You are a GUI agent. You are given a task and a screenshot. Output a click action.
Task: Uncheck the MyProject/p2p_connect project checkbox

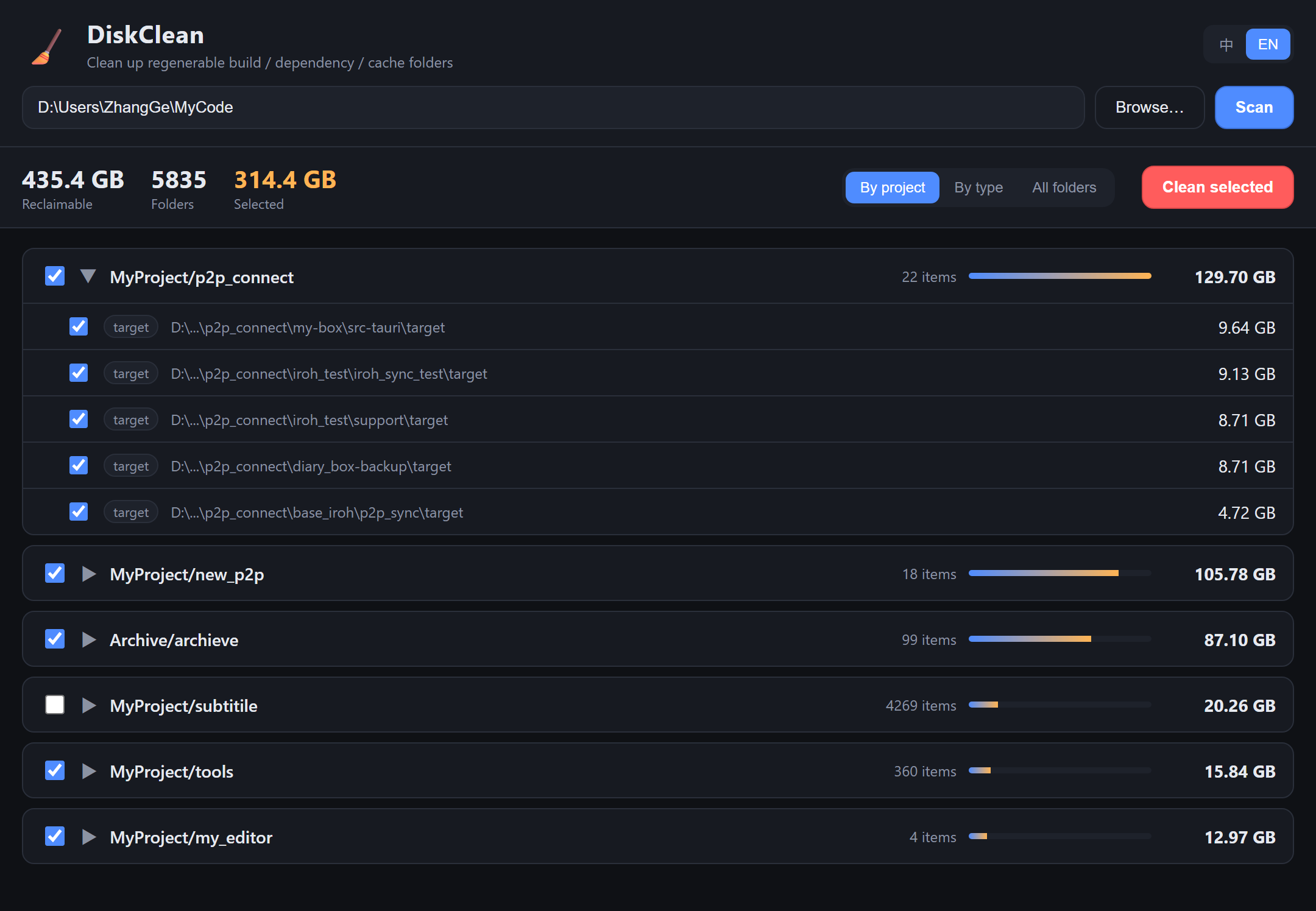pos(55,276)
